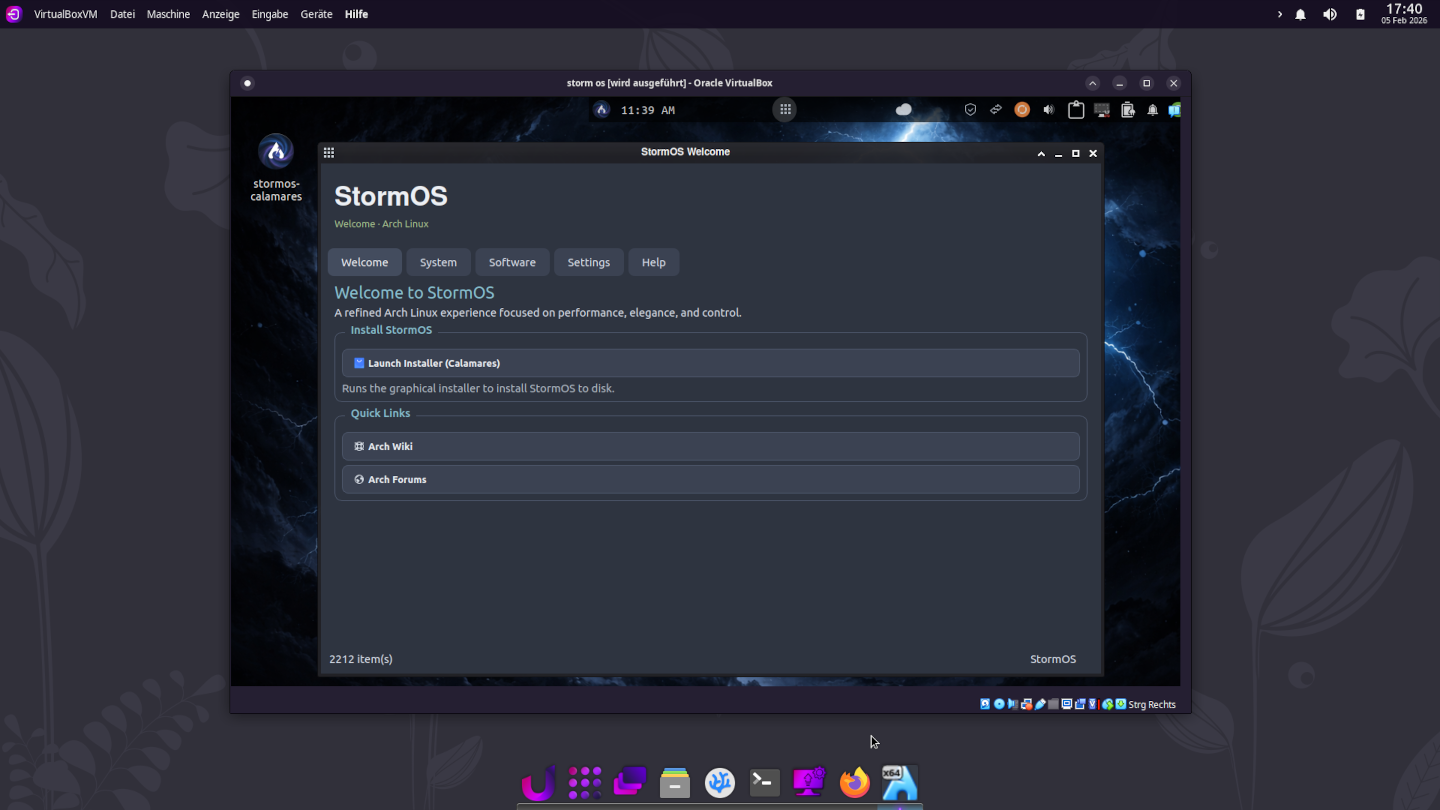Select the Help tab
1440x810 pixels.
pos(653,262)
